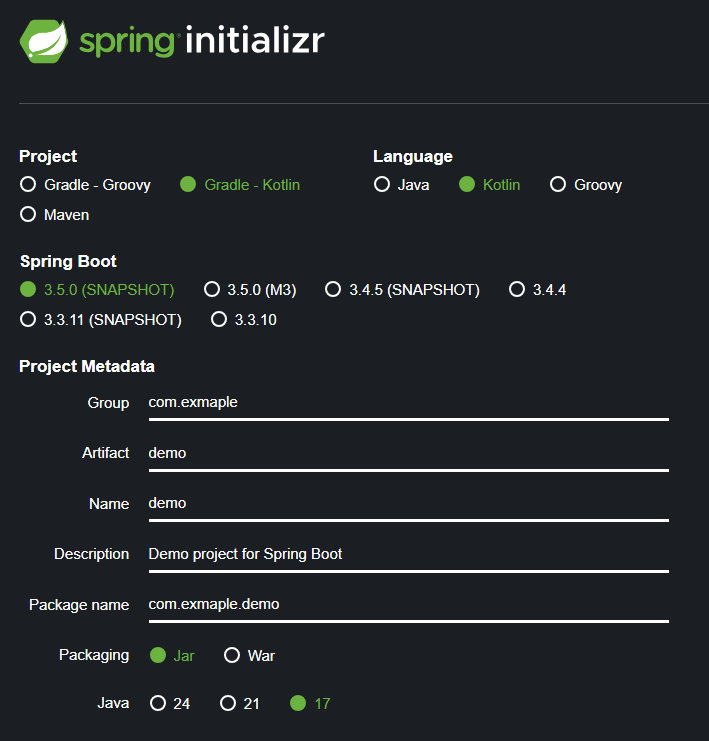This screenshot has height=741, width=709.
Task: Click the Package name input field
Action: (409, 607)
